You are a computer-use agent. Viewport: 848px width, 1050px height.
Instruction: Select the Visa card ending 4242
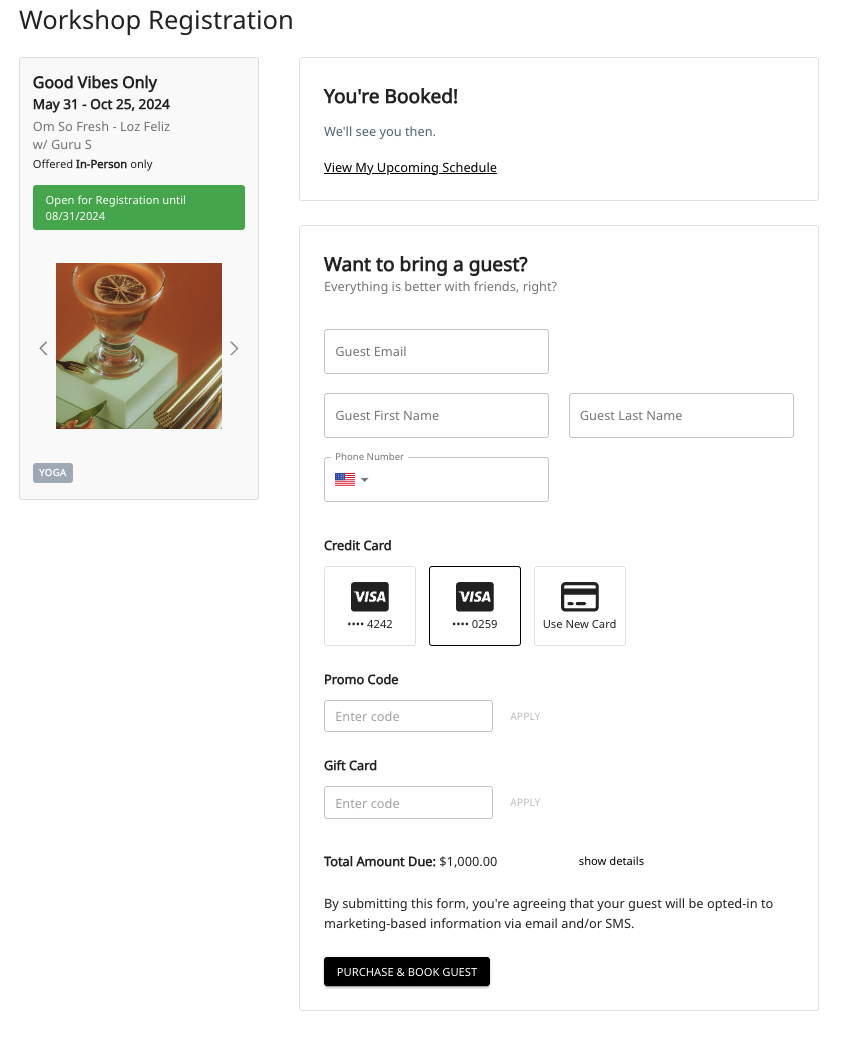click(x=370, y=606)
